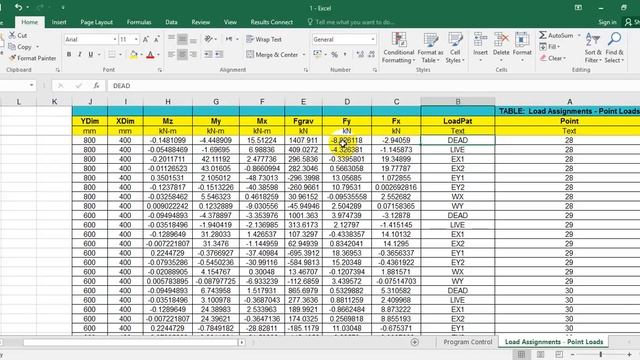
Task: Apply the Fill Color bucket
Action: [133, 54]
